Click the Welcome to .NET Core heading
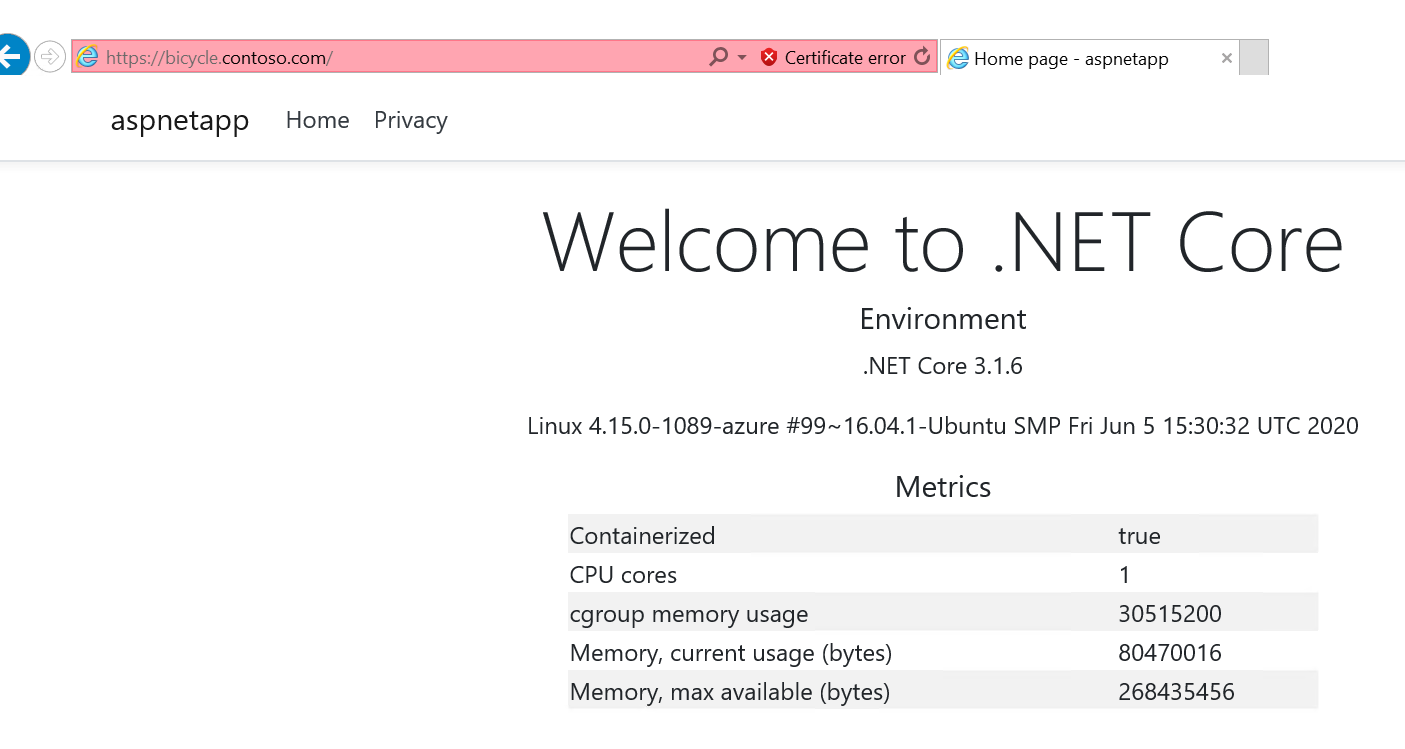Screen dimensions: 1405x749 point(942,240)
